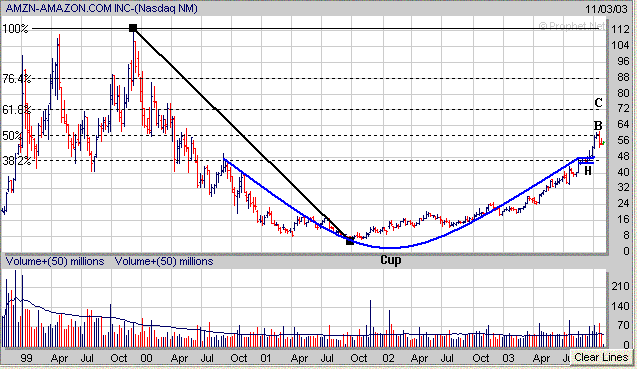
Task: Click the 48 price axis value
Action: click(623, 156)
